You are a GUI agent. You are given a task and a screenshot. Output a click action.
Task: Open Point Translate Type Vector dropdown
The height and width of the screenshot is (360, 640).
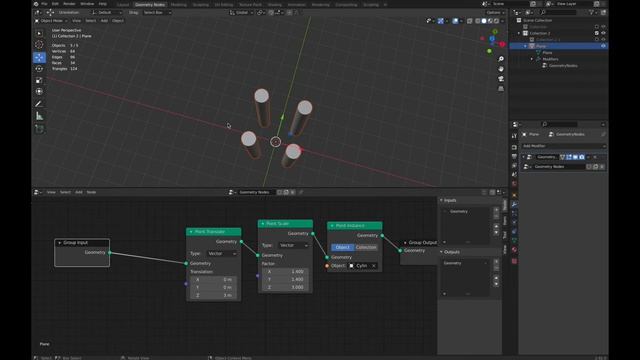(222, 253)
